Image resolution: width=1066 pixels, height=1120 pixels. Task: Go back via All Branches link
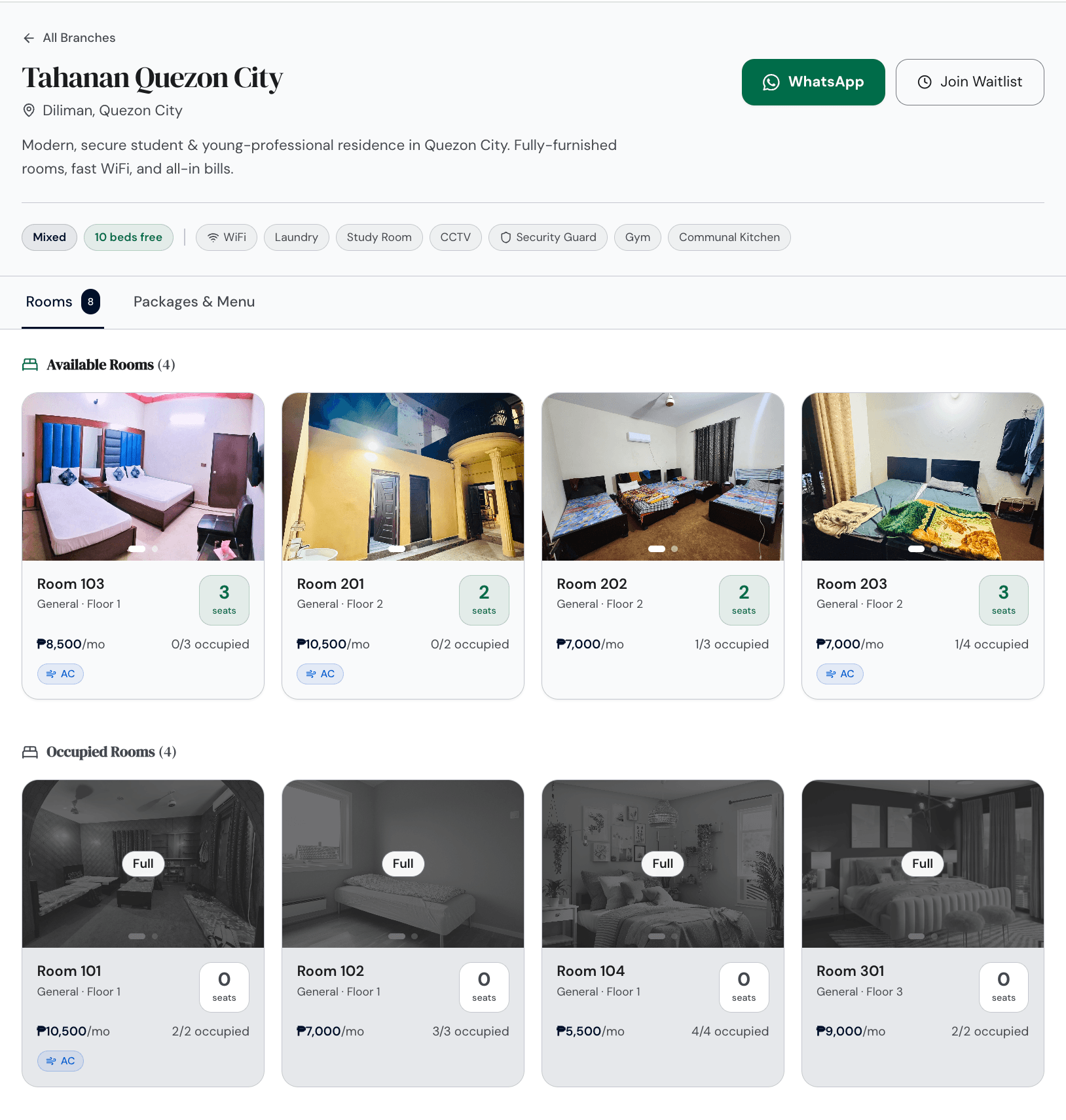(69, 38)
